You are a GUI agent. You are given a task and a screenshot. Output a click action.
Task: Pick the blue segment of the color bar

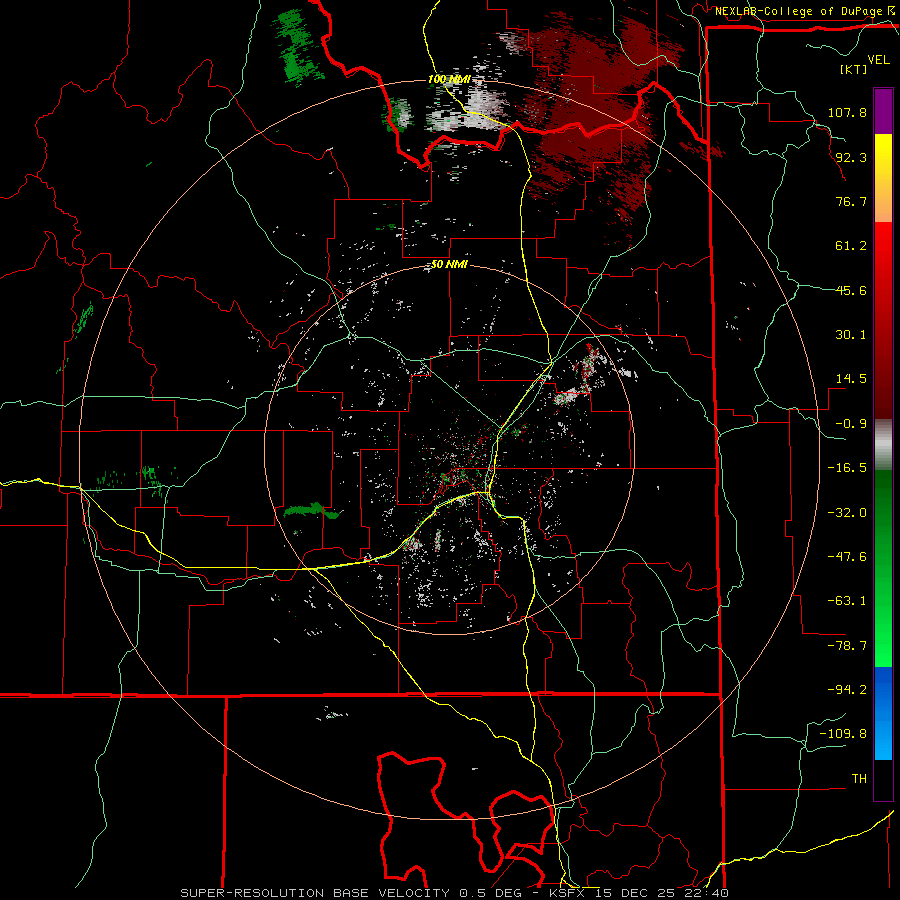pyautogui.click(x=883, y=713)
